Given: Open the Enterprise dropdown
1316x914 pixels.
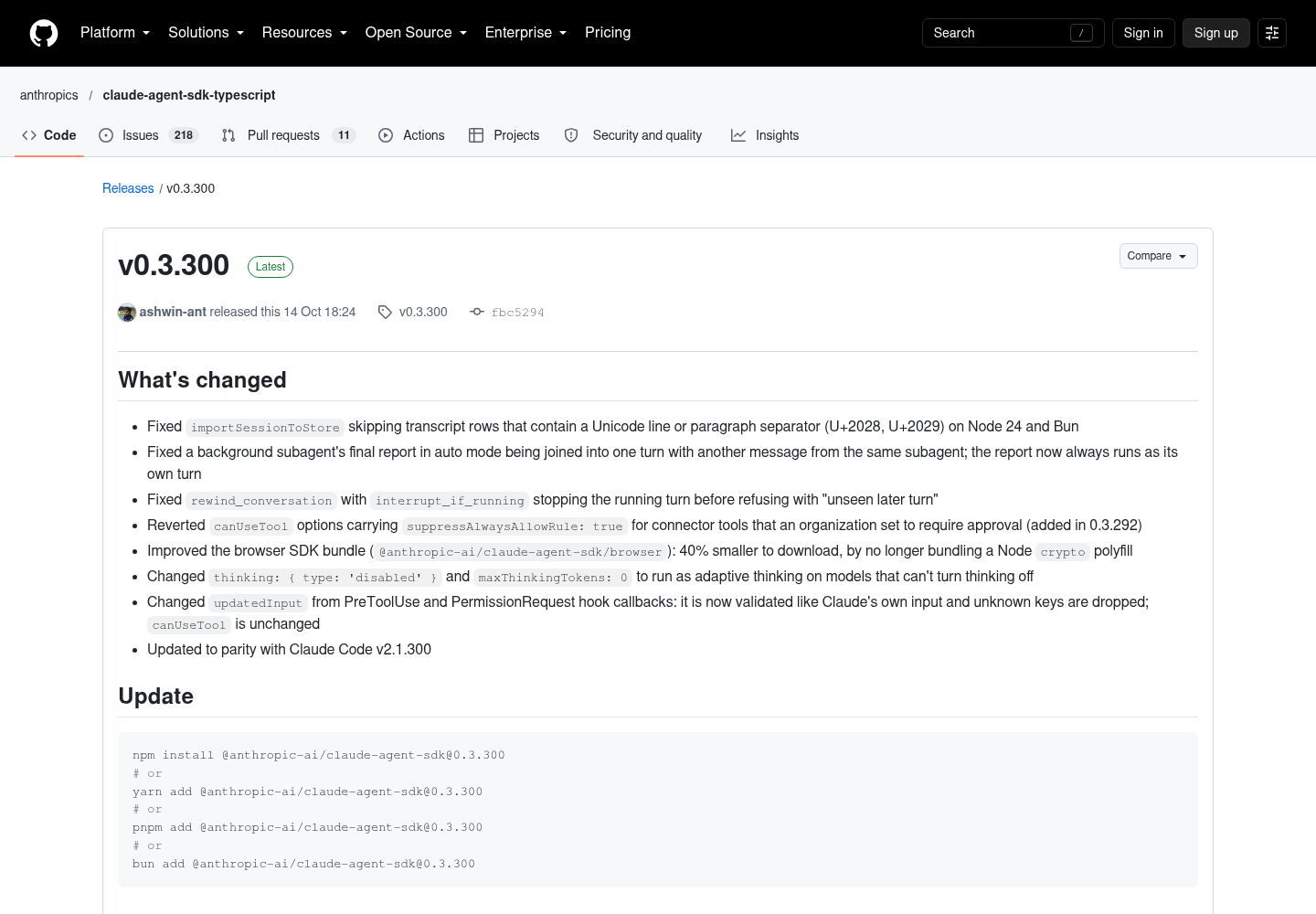Looking at the screenshot, I should coord(525,33).
